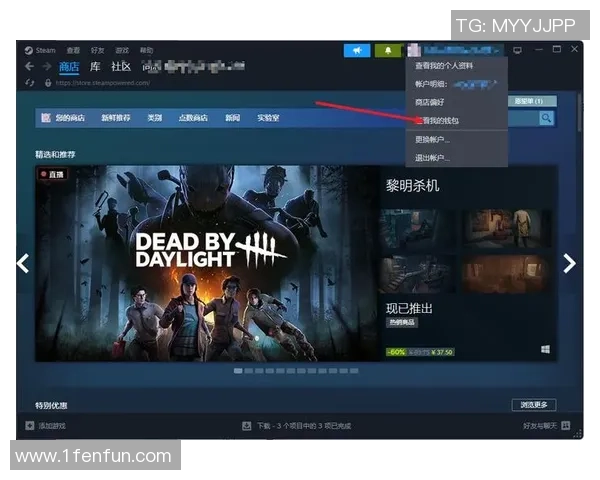Image resolution: width=600 pixels, height=480 pixels.
Task: Click the account avatar picture in the title bar
Action: tap(414, 51)
